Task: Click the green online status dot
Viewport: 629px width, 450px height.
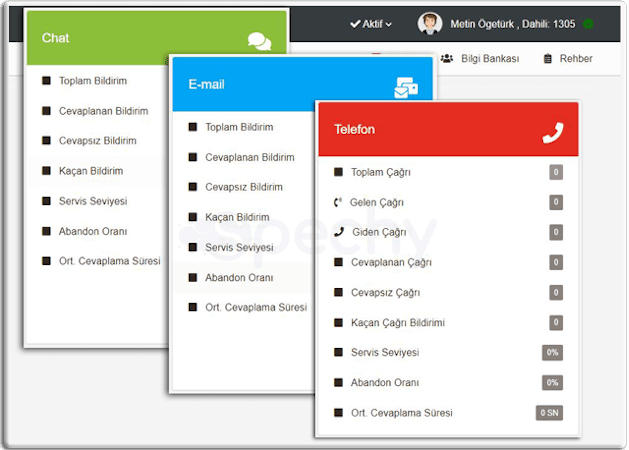Action: click(588, 24)
